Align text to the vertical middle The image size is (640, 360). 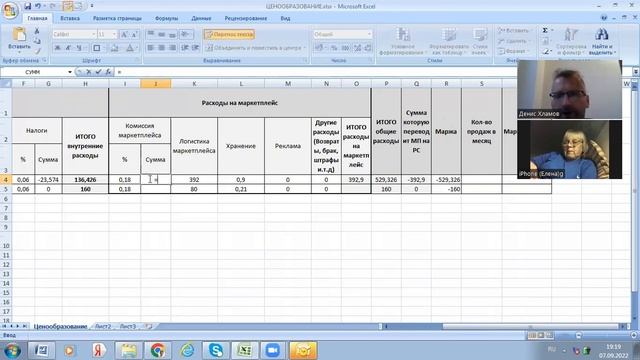pyautogui.click(x=162, y=34)
